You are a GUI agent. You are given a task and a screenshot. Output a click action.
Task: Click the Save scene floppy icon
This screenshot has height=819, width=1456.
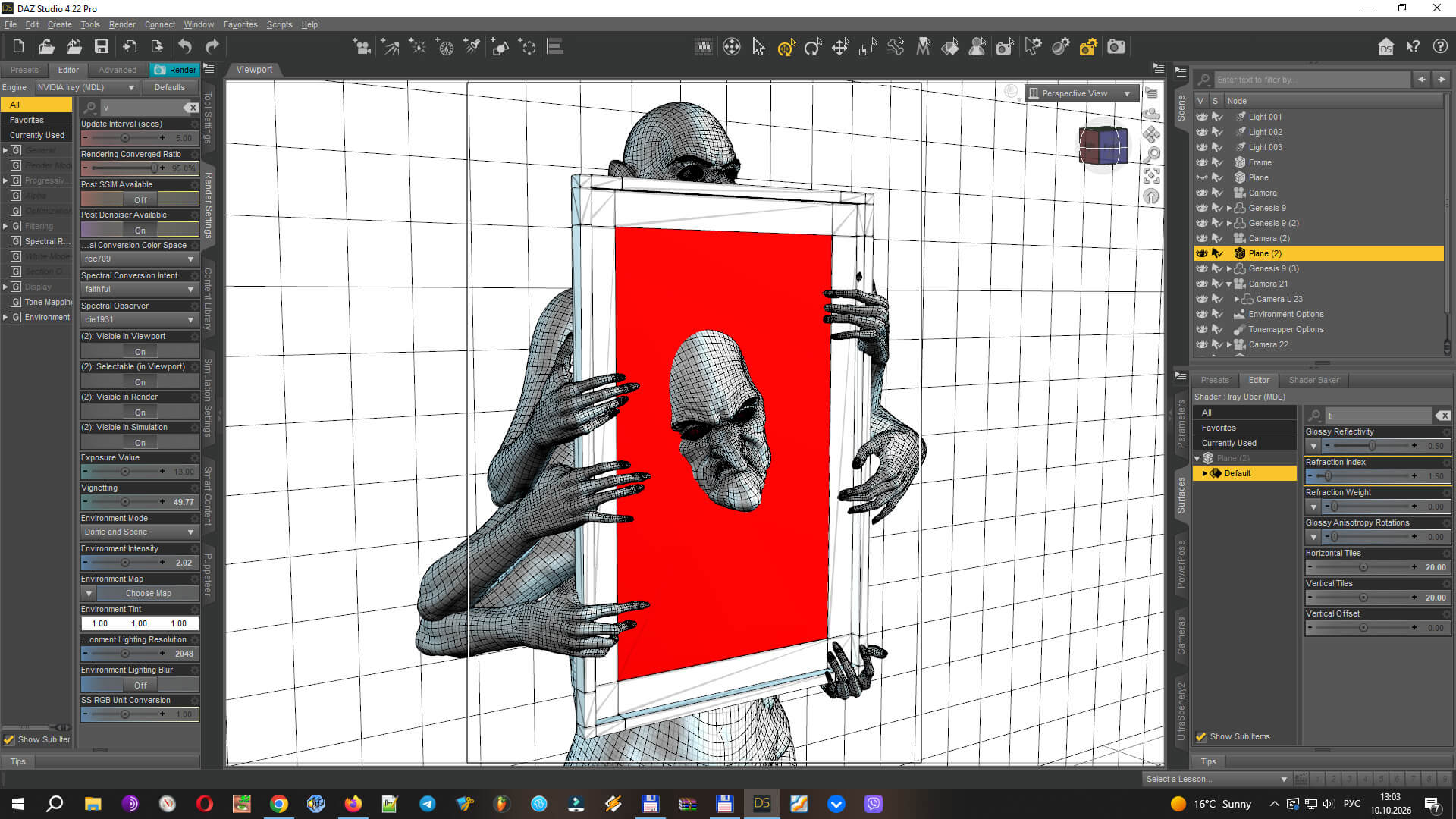pyautogui.click(x=101, y=47)
